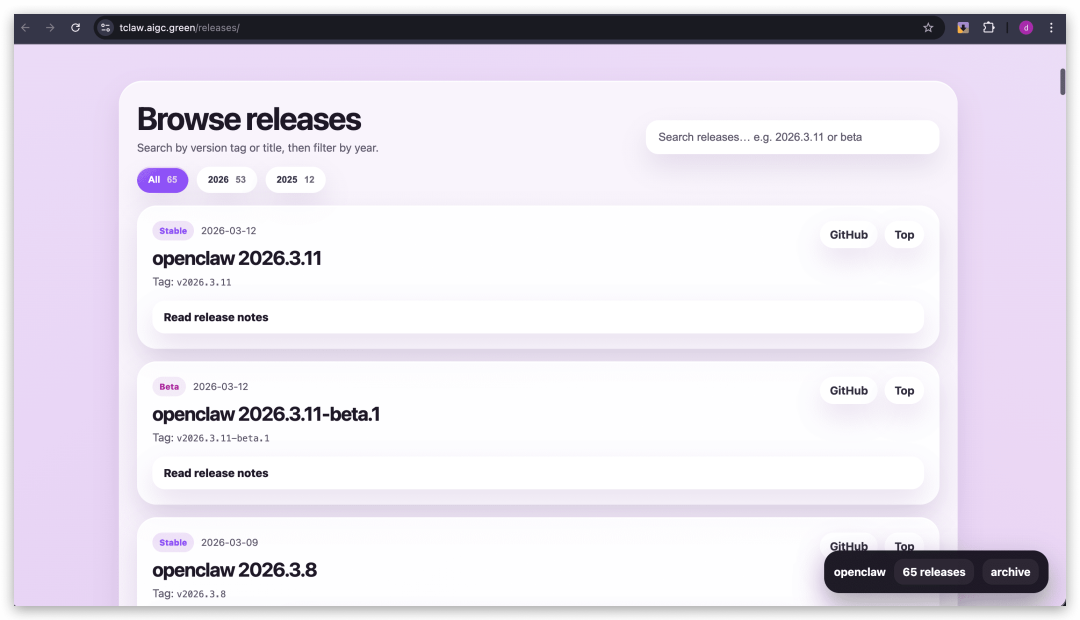Open the Extensions puzzle icon
Screen dimensions: 1080x620
pos(988,28)
